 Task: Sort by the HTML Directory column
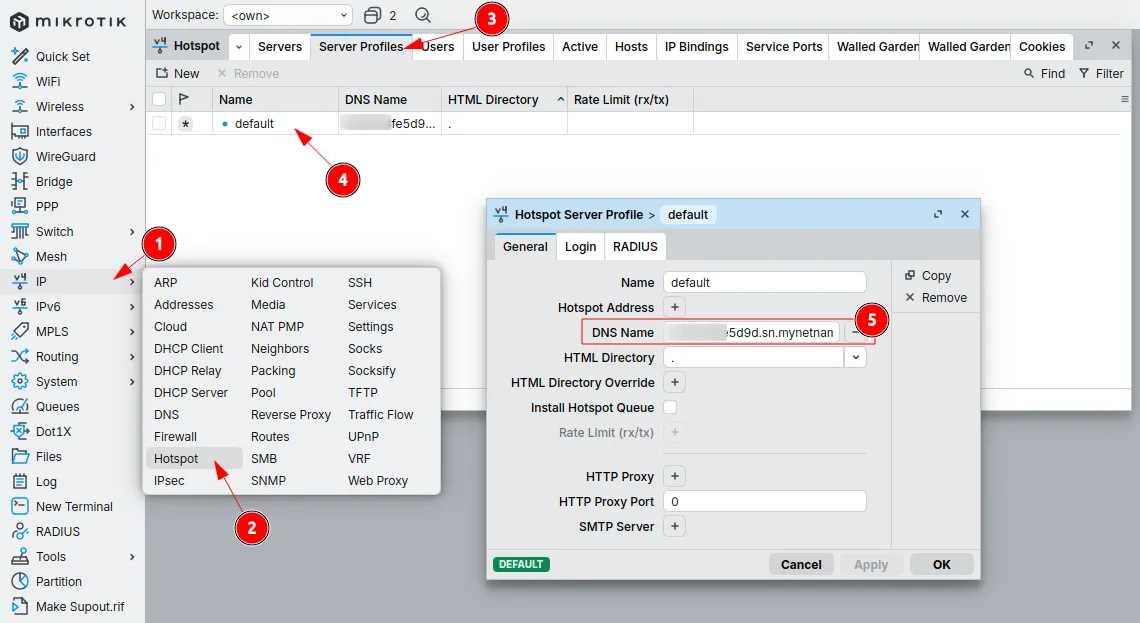pyautogui.click(x=504, y=100)
